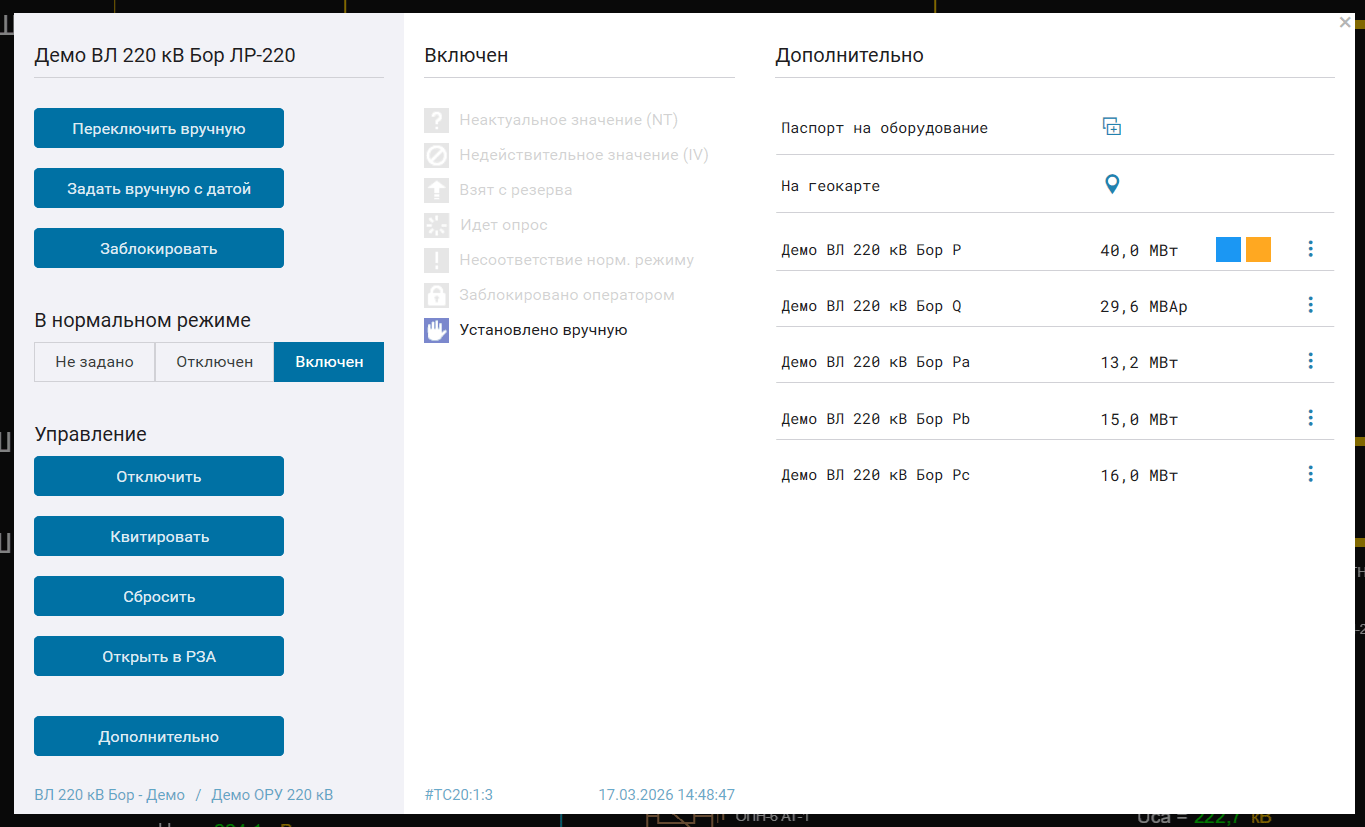Click the 'Установлено вручную' hand icon
The width and height of the screenshot is (1365, 827).
pos(436,330)
